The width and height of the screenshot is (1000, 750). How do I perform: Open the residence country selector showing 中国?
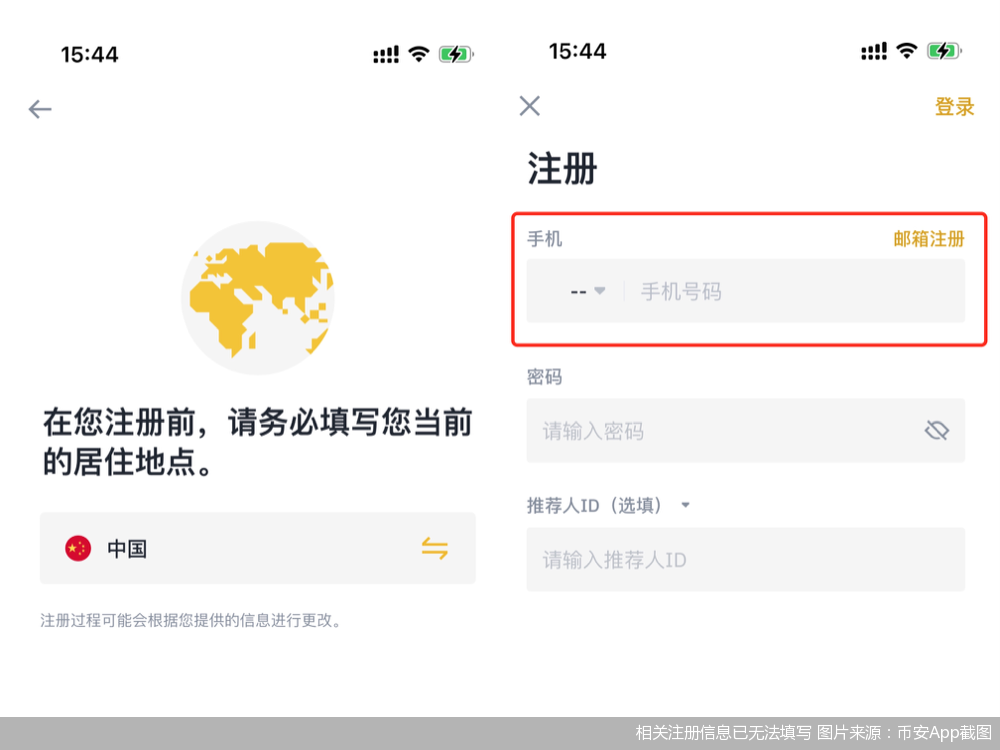tap(257, 548)
